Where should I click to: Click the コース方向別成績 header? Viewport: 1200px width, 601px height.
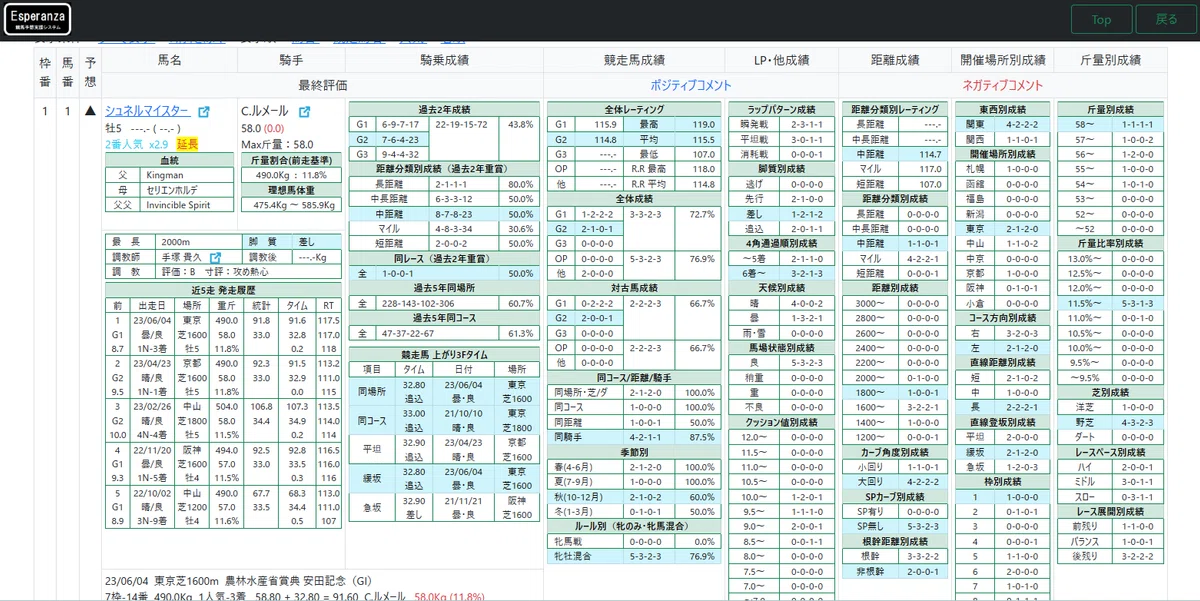[x=1002, y=318]
